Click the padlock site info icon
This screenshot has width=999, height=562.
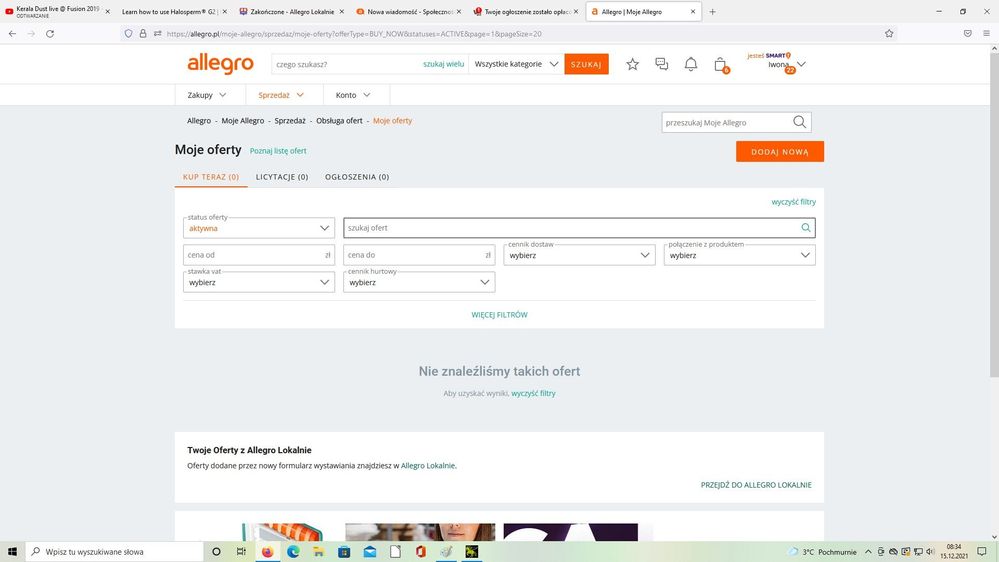coord(143,34)
